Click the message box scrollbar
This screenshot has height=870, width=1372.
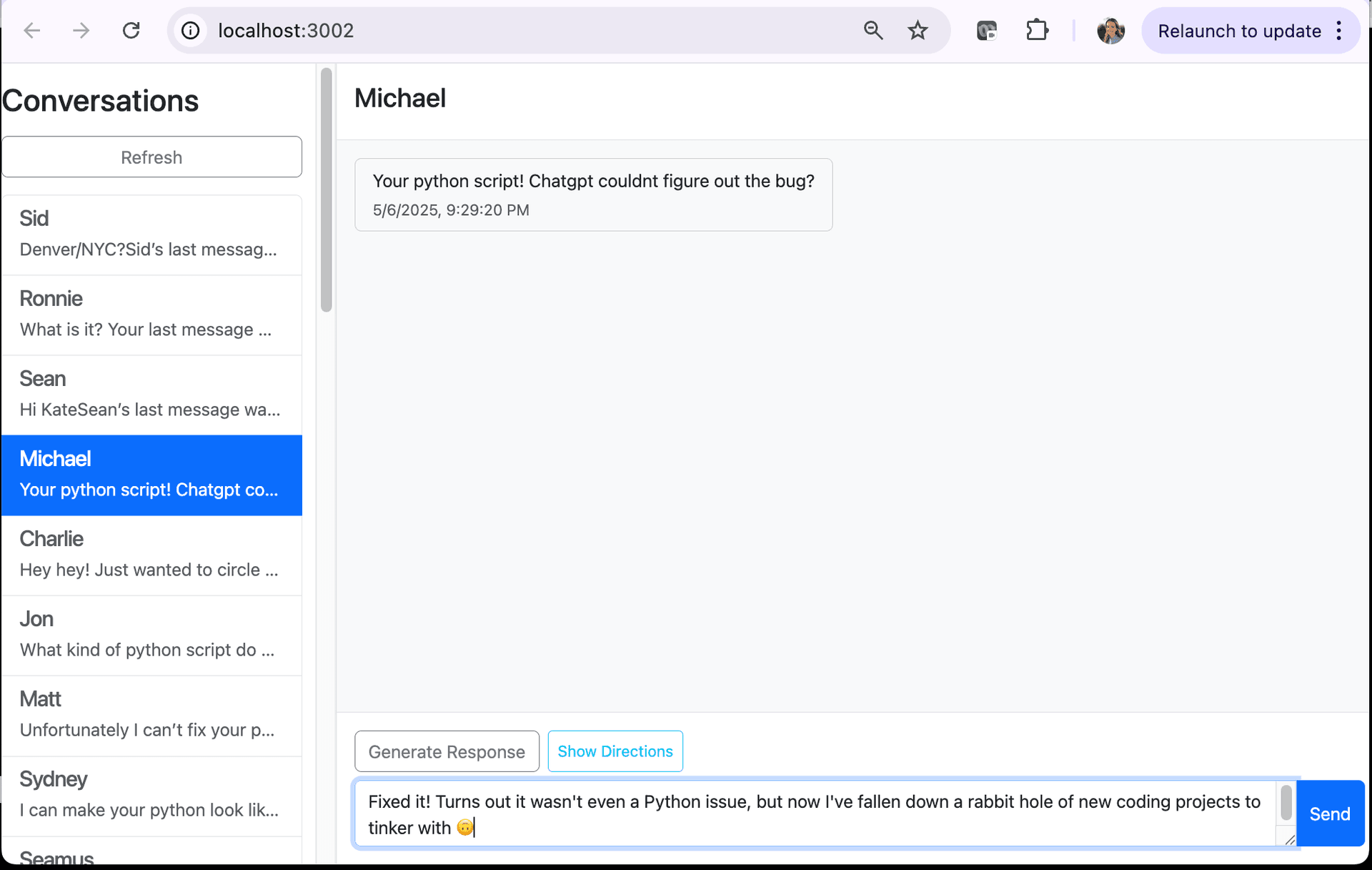[x=1286, y=802]
